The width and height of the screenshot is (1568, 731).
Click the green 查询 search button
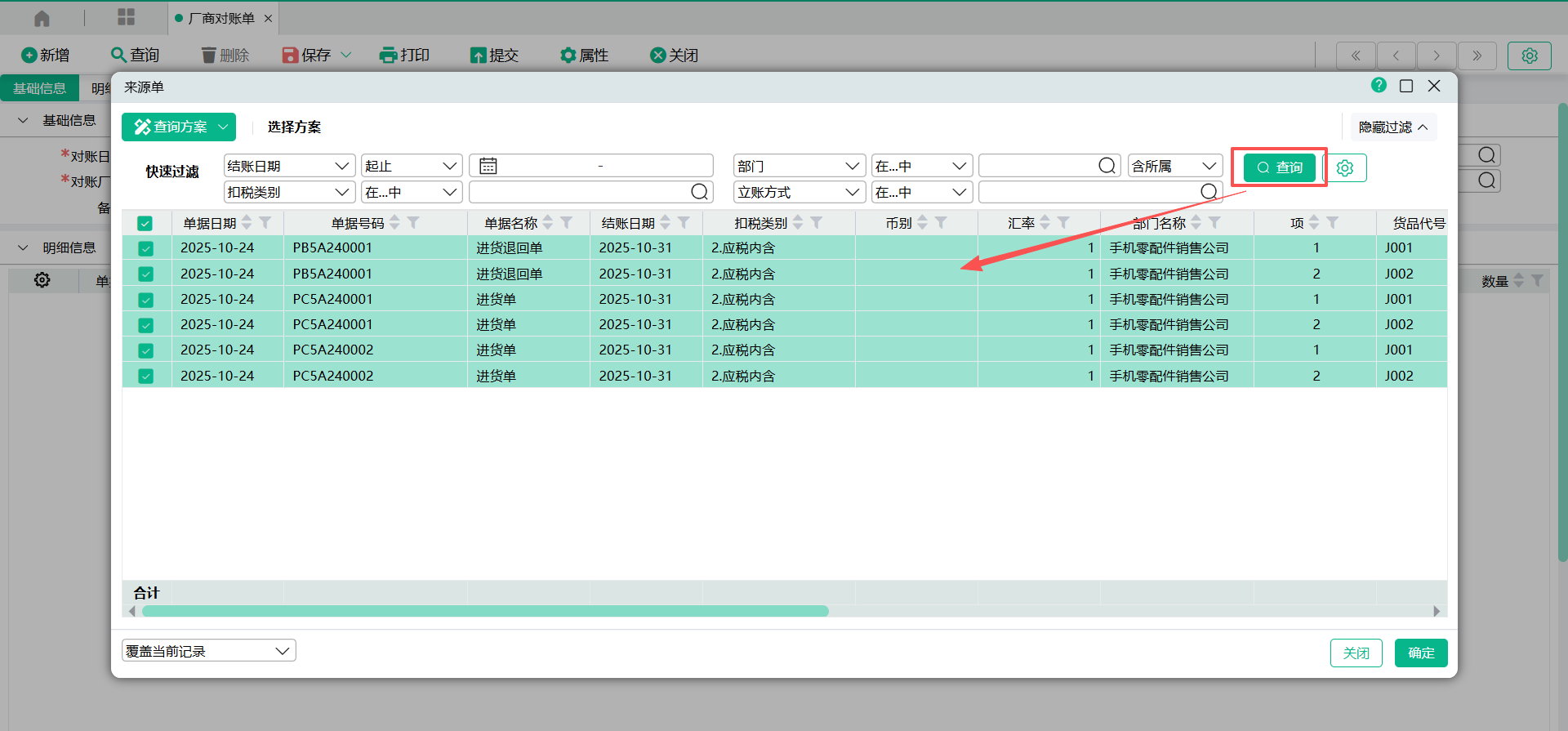(1279, 167)
